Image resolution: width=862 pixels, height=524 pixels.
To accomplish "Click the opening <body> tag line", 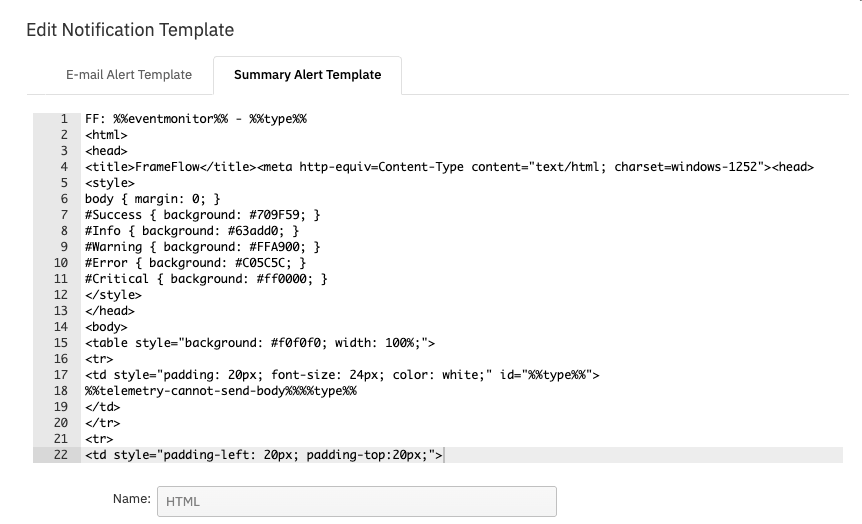I will pyautogui.click(x=106, y=327).
